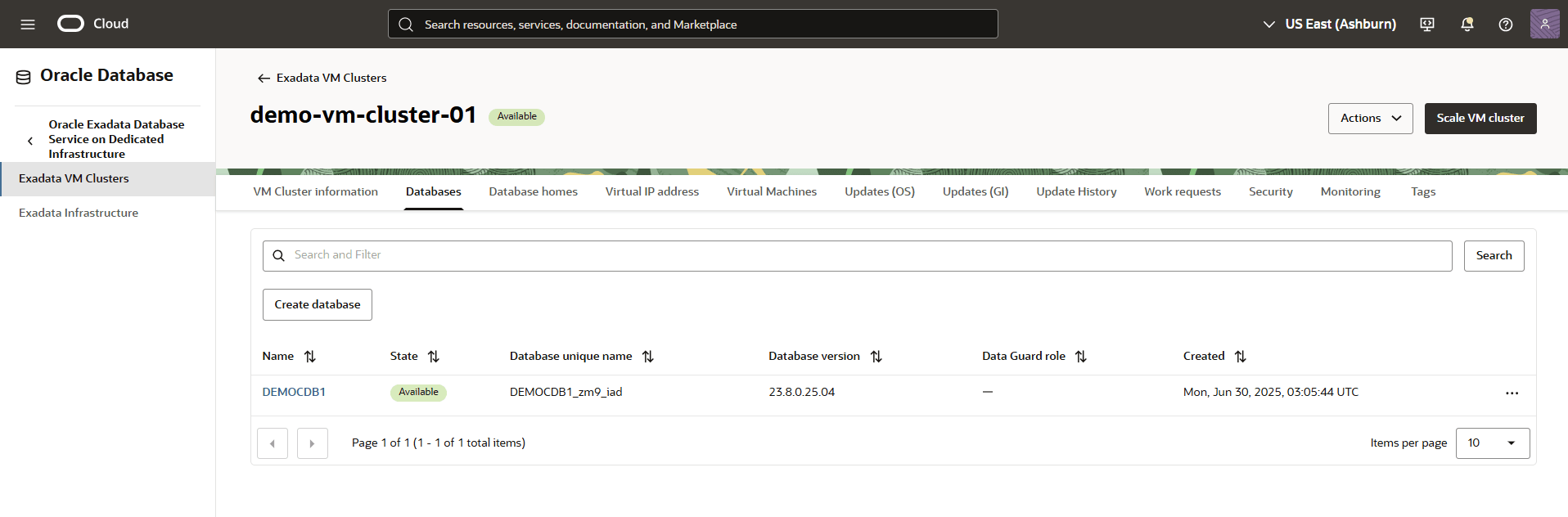Open the user profile avatar
This screenshot has height=517, width=1568.
1544,25
